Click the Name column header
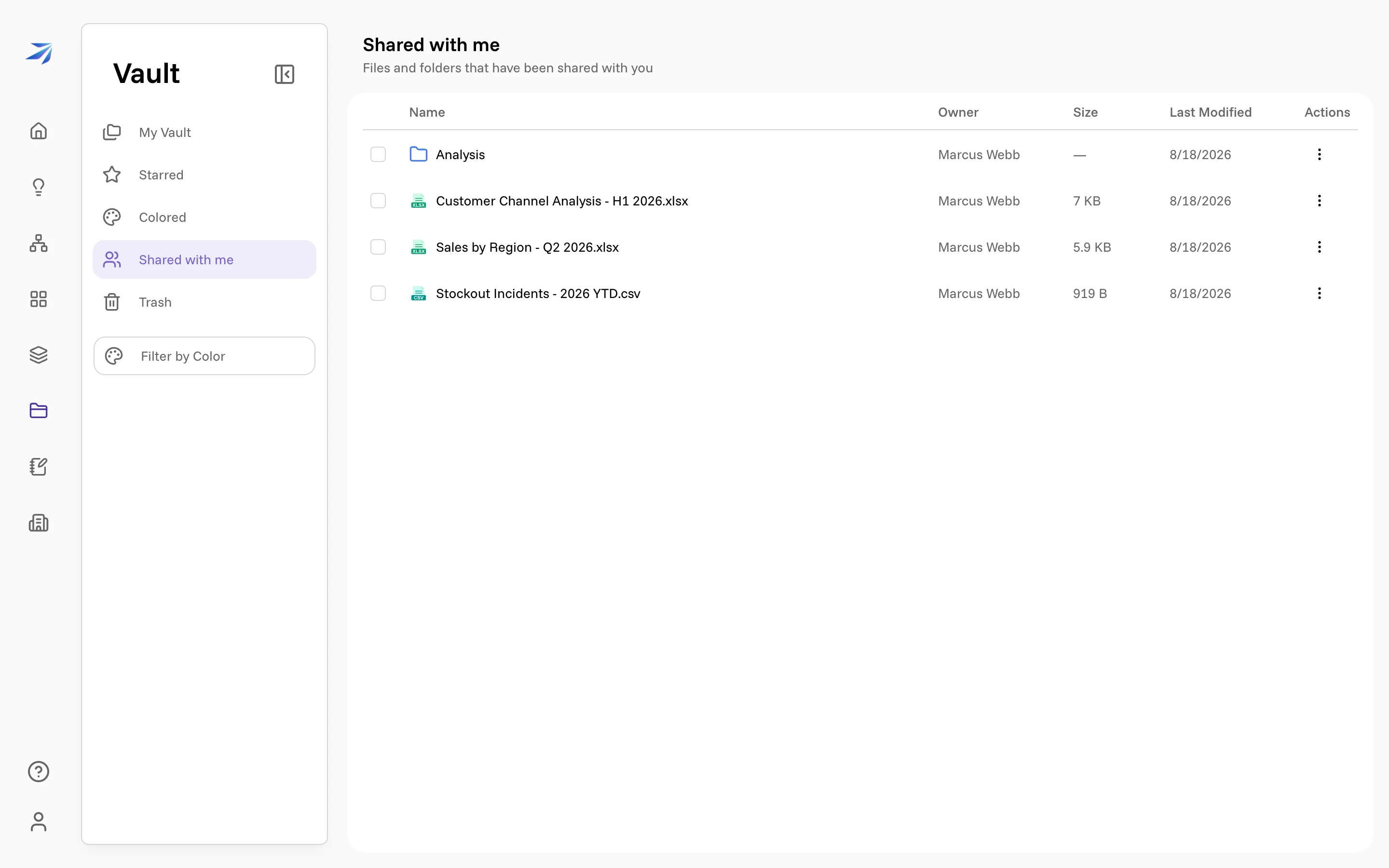This screenshot has height=868, width=1389. (427, 112)
